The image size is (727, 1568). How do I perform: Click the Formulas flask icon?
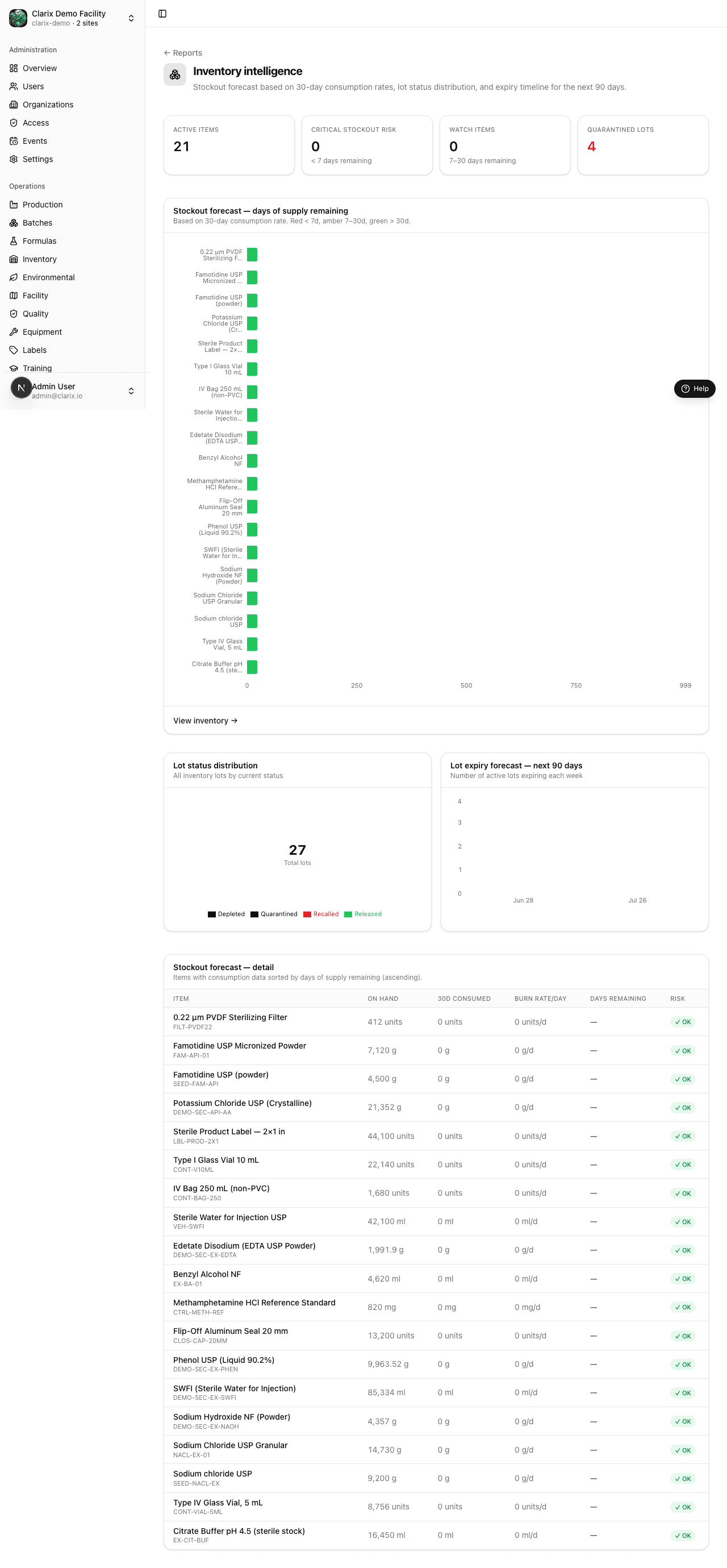pyautogui.click(x=14, y=241)
